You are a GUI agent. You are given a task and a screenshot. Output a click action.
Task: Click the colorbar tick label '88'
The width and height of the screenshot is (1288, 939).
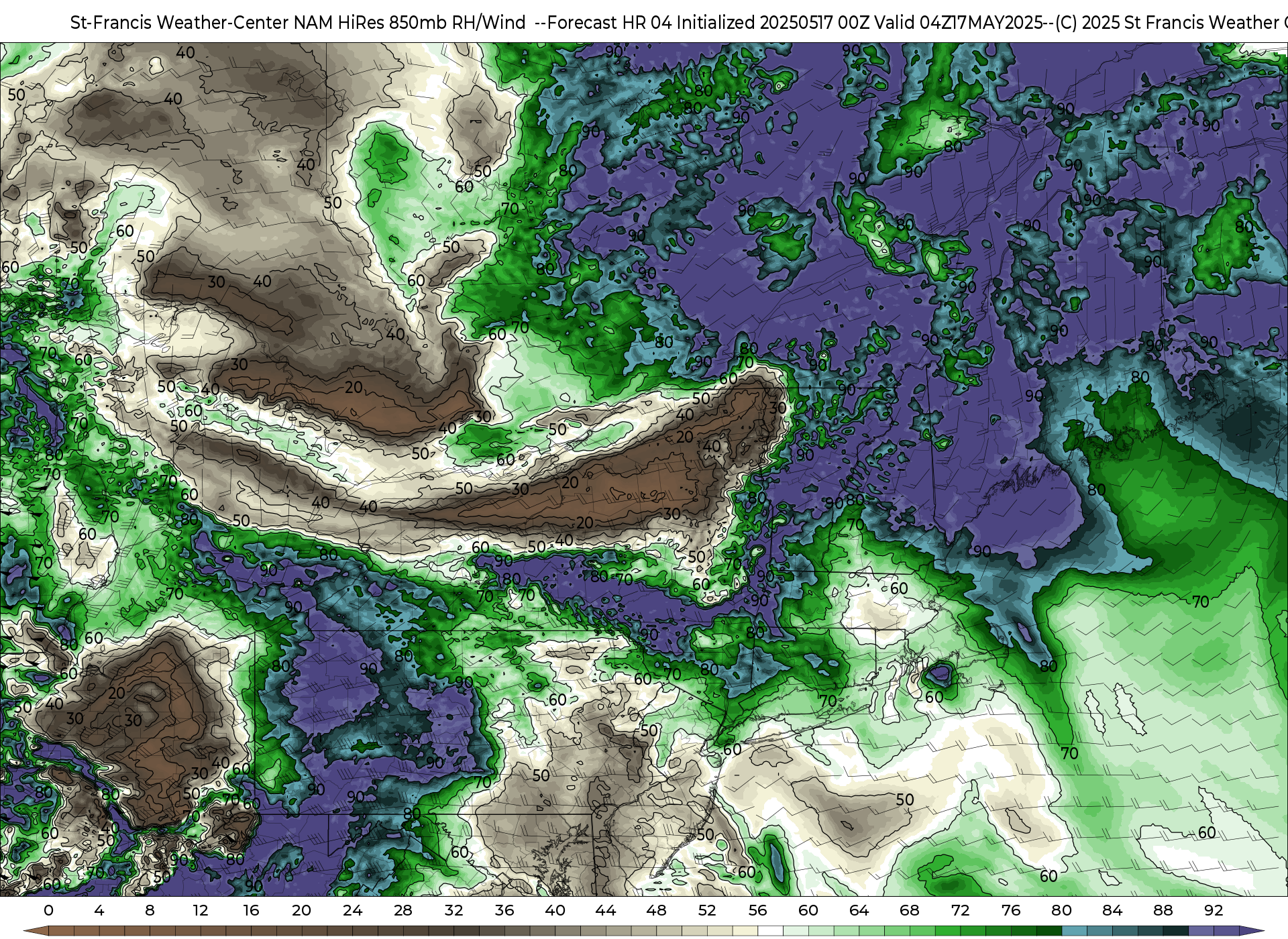pos(1163,911)
